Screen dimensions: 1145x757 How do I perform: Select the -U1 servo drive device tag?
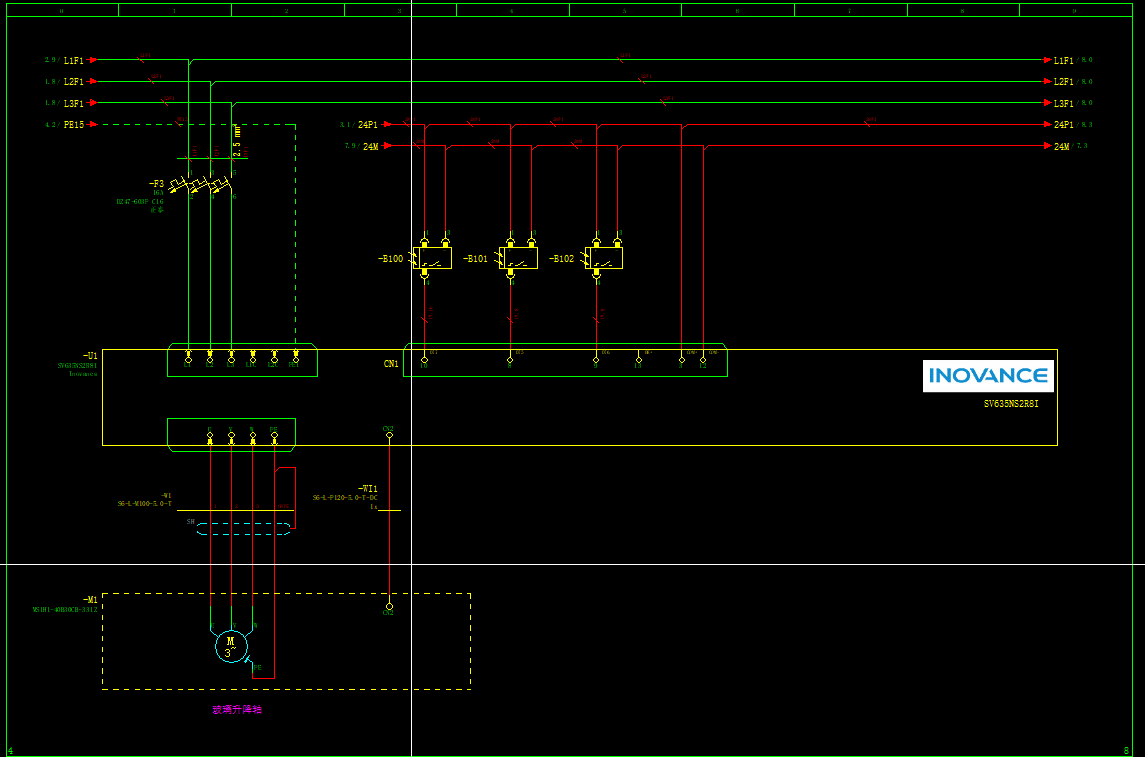coord(90,356)
